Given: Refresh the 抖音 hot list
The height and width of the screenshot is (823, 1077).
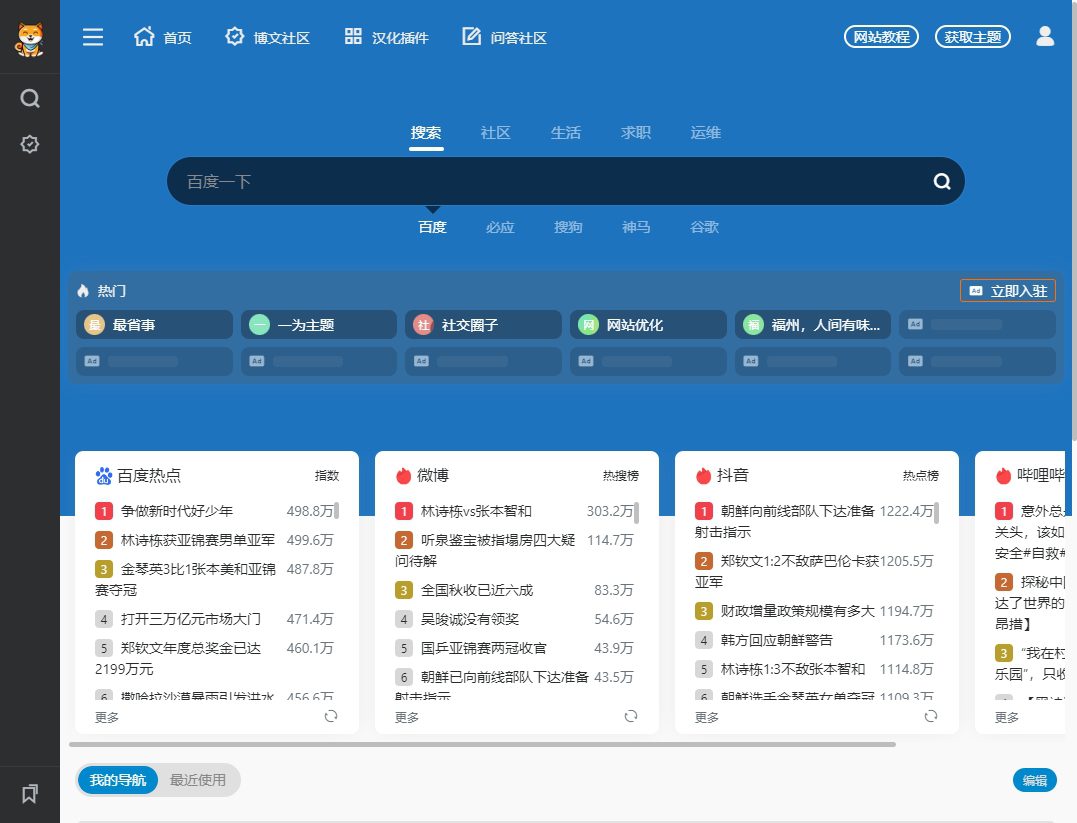Looking at the screenshot, I should (x=931, y=716).
